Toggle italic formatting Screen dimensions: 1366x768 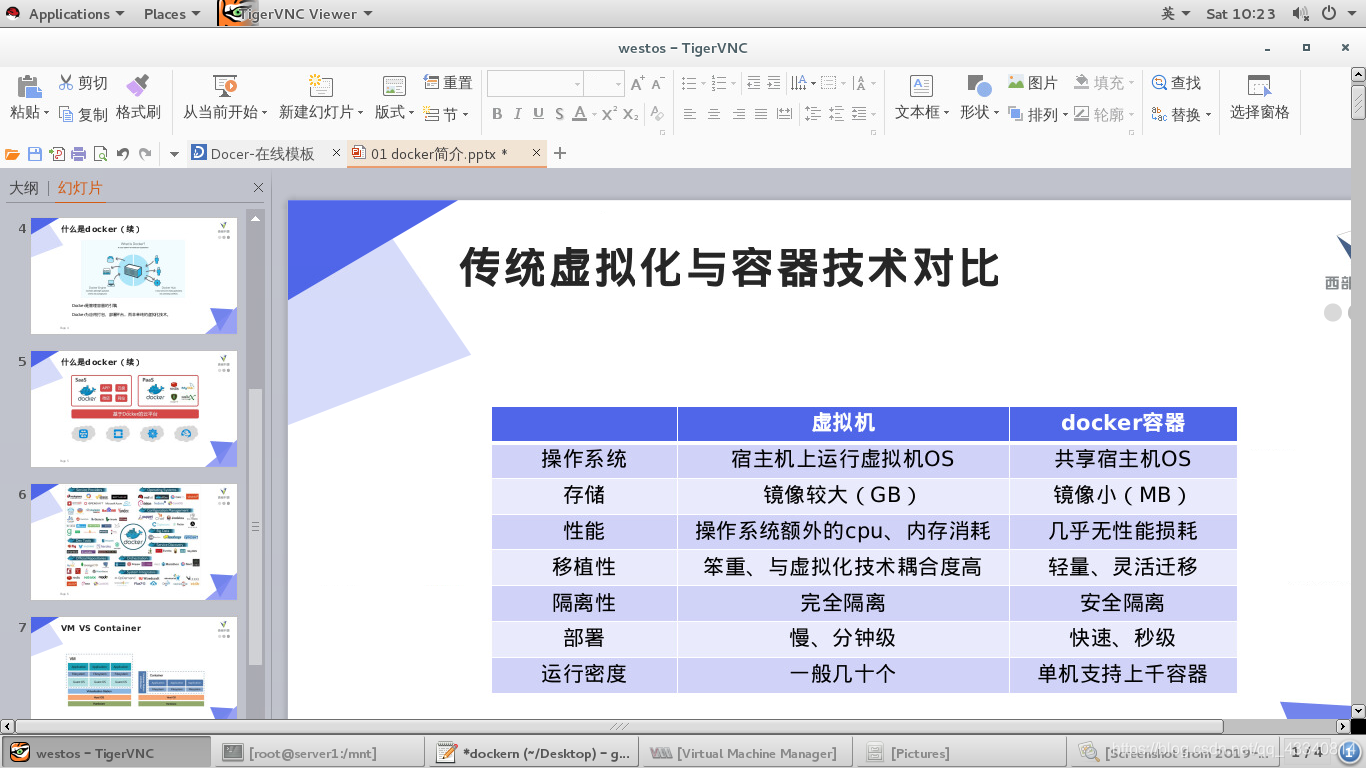517,114
